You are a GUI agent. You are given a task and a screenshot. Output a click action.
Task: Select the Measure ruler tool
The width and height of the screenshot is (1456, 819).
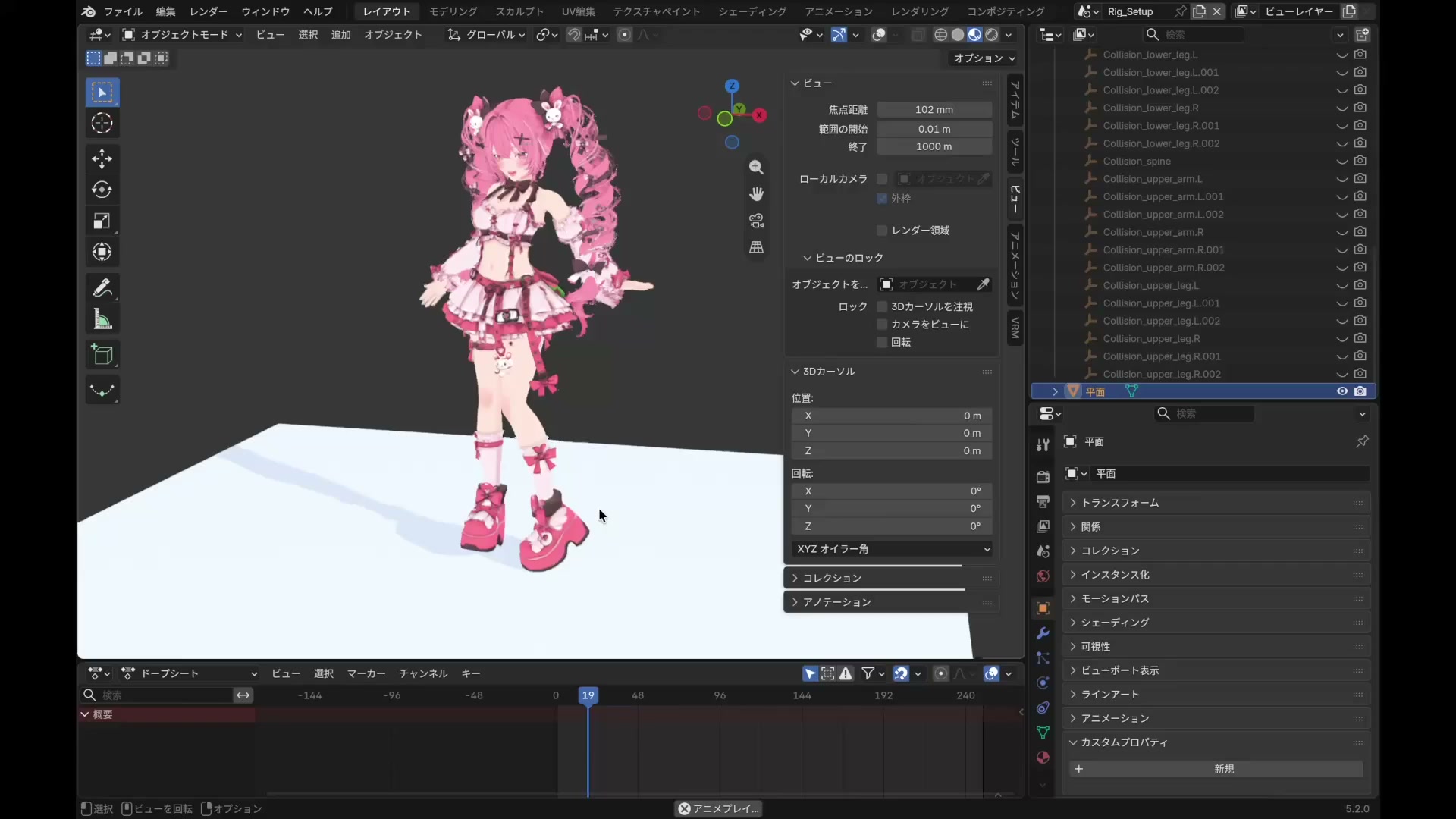pos(102,319)
